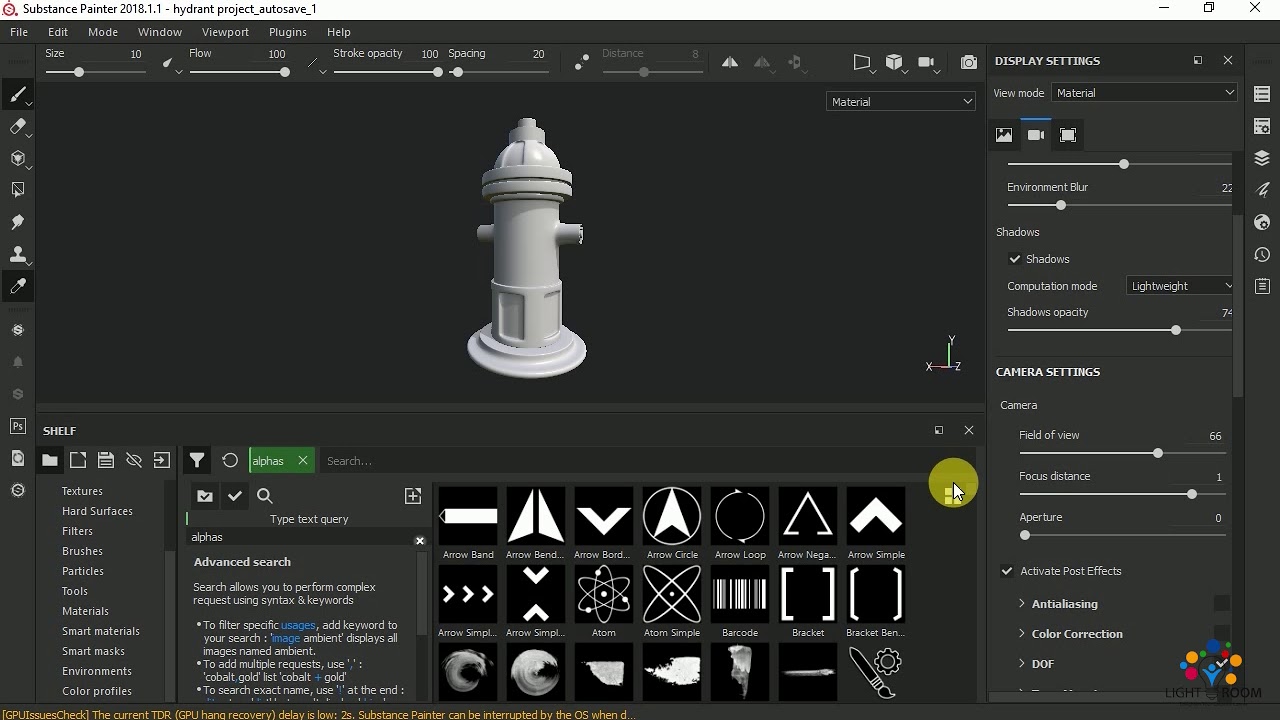Open the Layers panel icon
The image size is (1280, 720).
pyautogui.click(x=1262, y=158)
